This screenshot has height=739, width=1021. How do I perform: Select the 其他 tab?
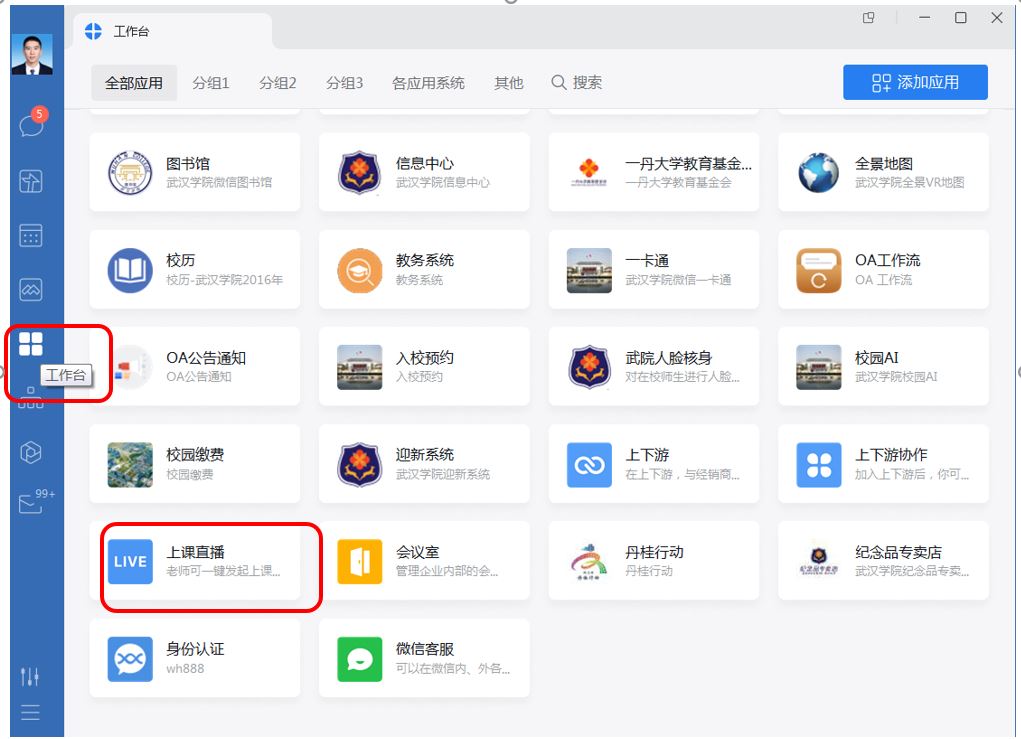click(x=508, y=83)
